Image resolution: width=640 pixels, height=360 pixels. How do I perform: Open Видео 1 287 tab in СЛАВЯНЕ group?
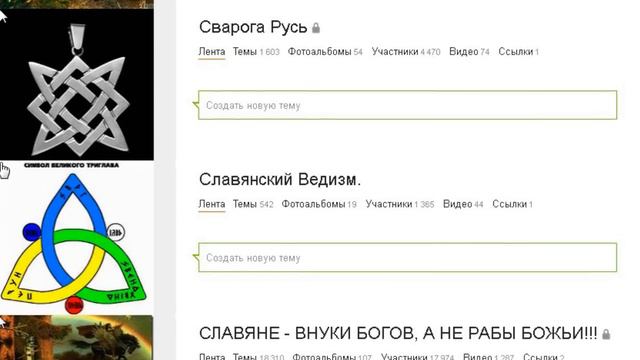point(488,357)
